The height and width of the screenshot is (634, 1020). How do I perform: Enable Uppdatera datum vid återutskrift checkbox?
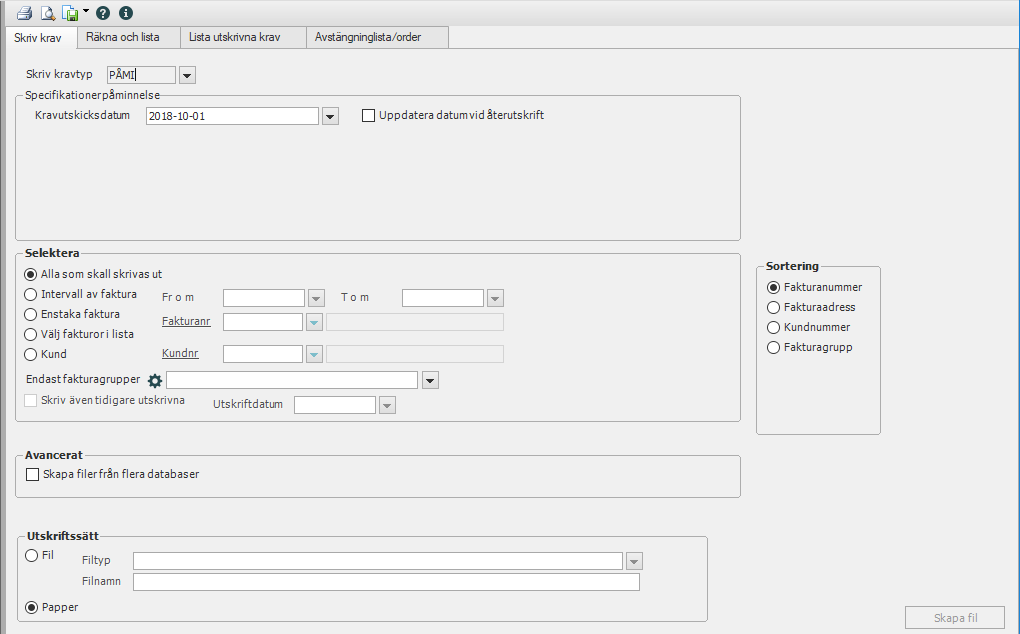[x=369, y=115]
